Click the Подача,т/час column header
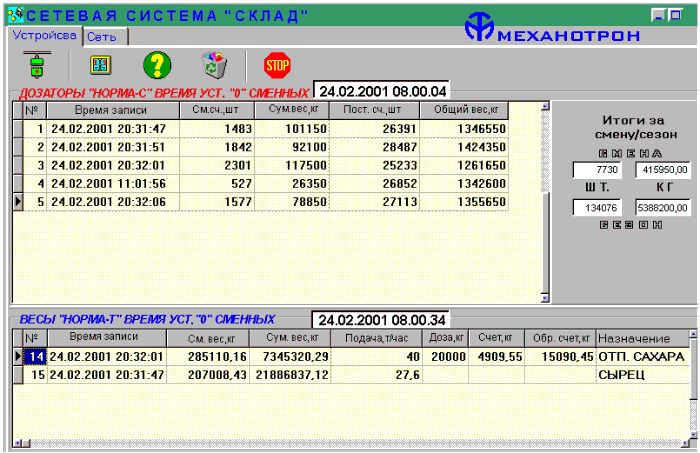This screenshot has height=453, width=700. coord(376,338)
